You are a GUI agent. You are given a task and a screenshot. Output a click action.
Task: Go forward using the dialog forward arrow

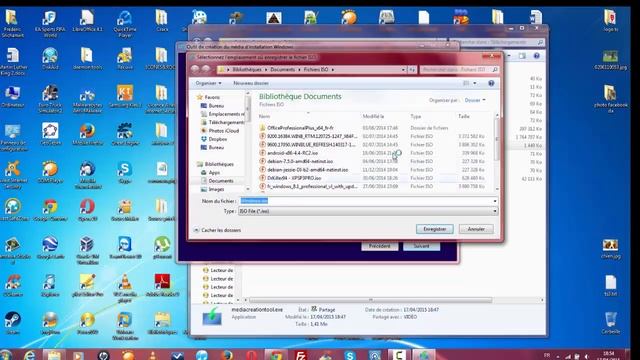pyautogui.click(x=206, y=70)
